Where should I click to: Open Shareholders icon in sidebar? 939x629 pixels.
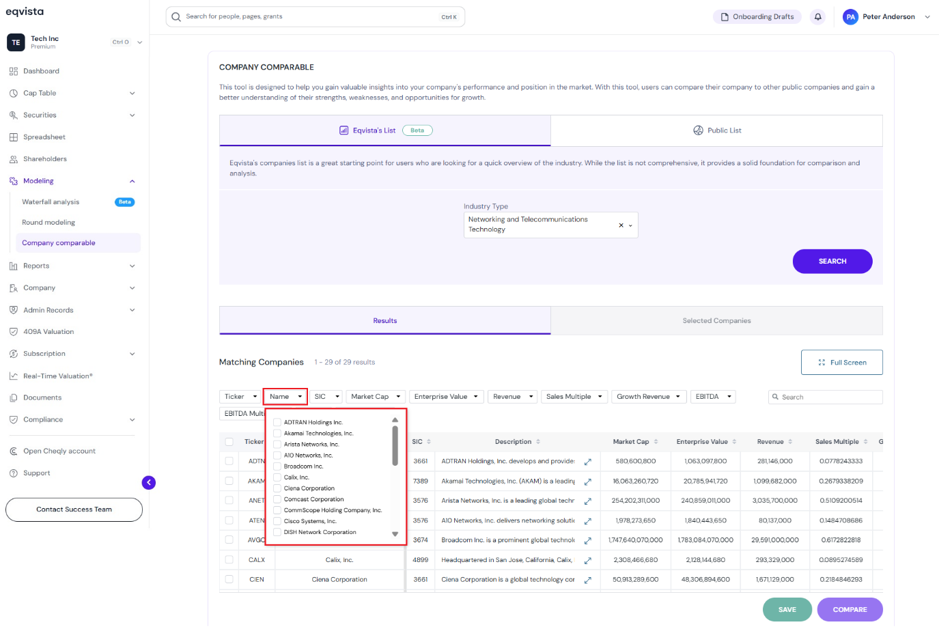click(13, 159)
